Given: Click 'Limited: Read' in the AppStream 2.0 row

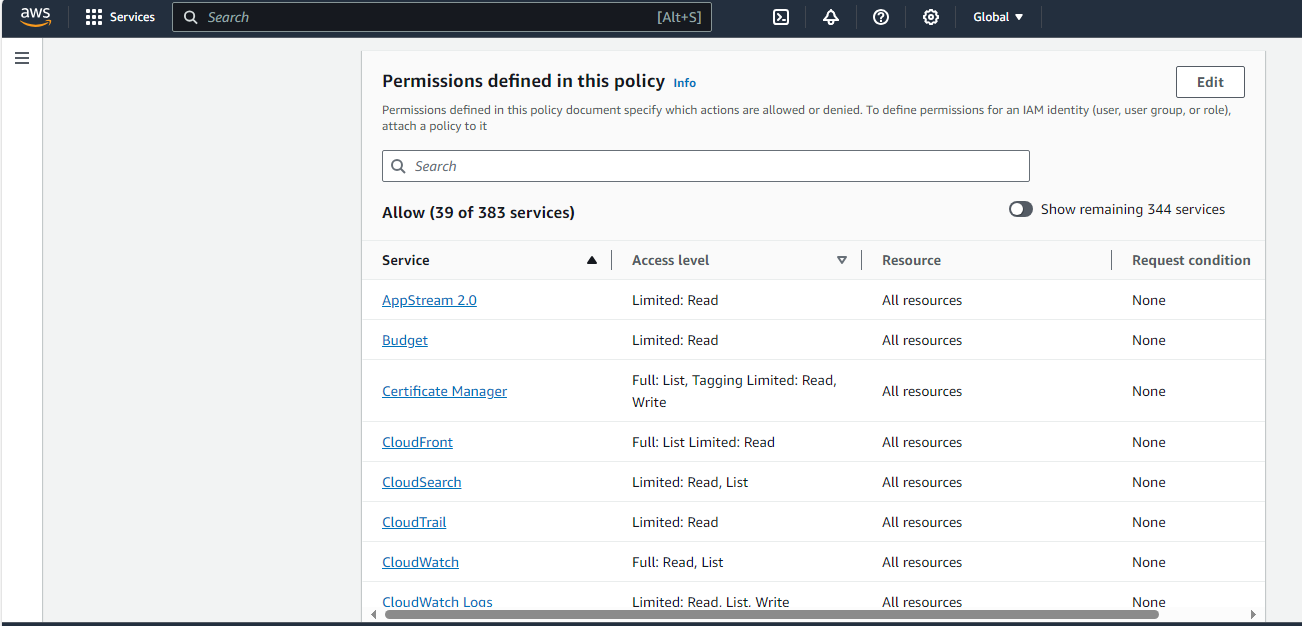Looking at the screenshot, I should tap(675, 300).
